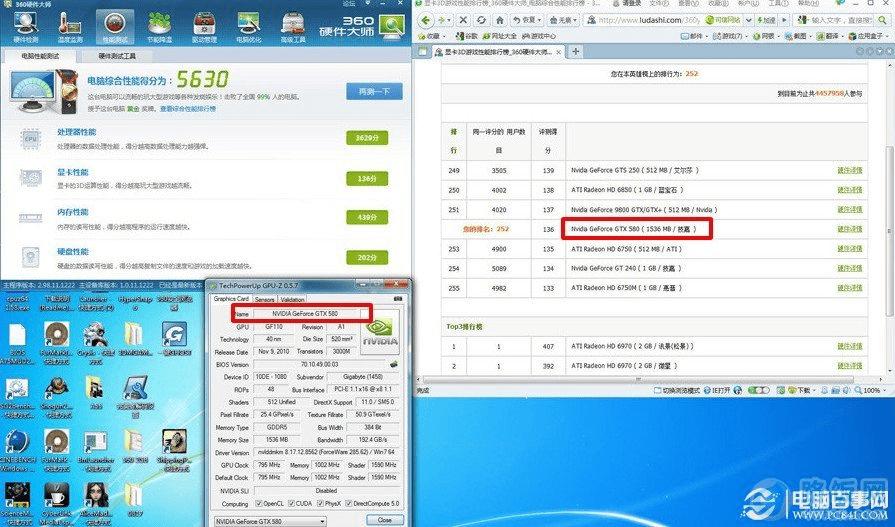Click the 再测一下 retest button

click(374, 91)
